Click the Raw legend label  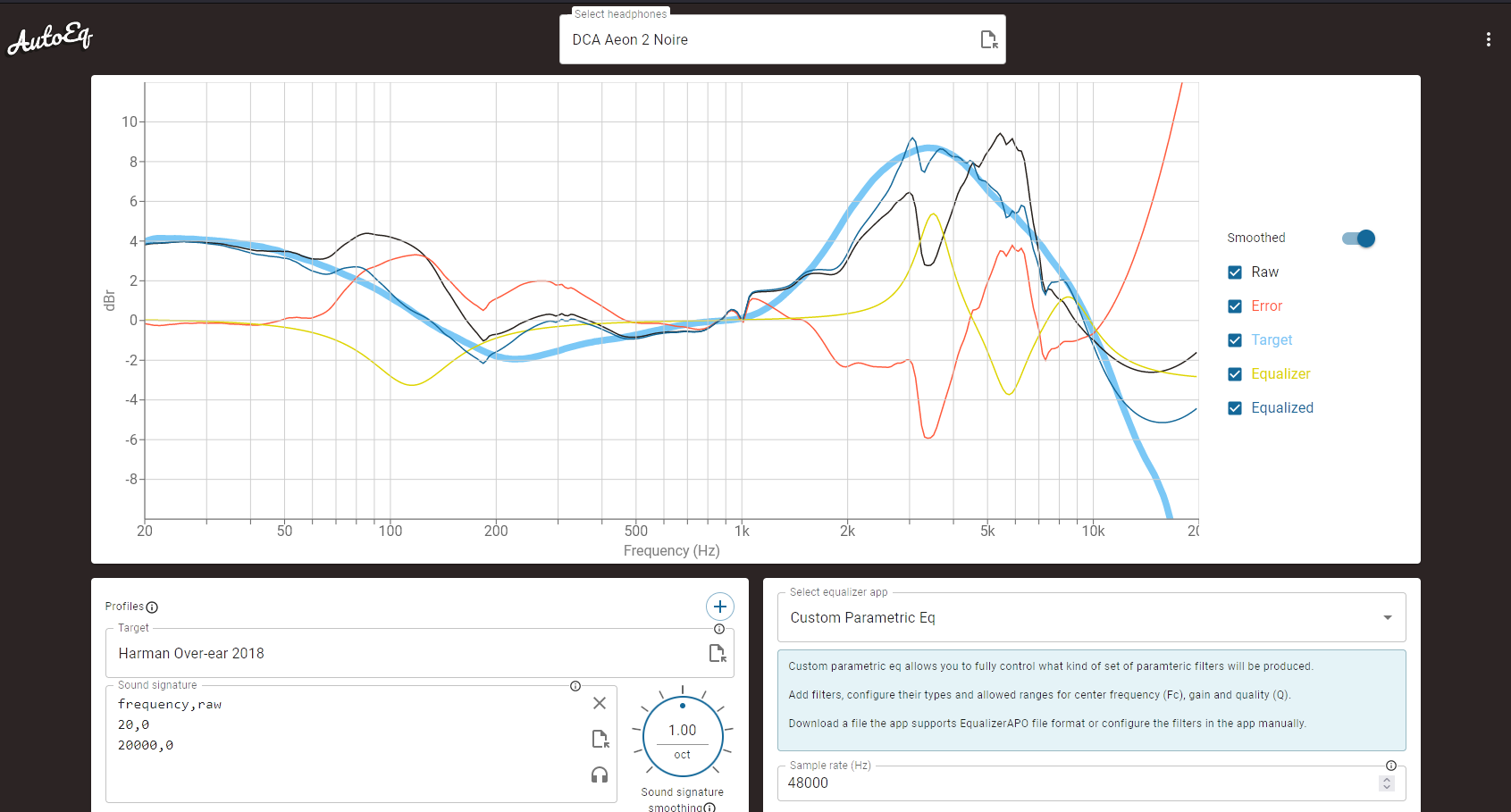pyautogui.click(x=1264, y=272)
